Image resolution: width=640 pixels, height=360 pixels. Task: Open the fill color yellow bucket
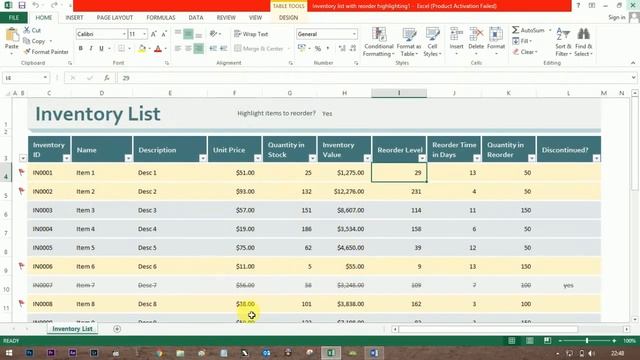point(142,49)
